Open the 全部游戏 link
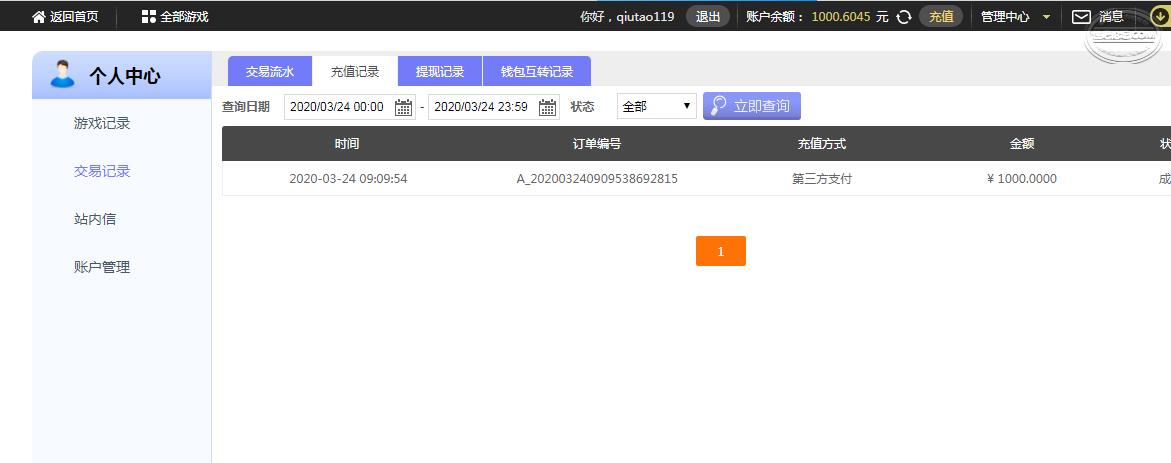Viewport: 1171px width, 463px height. pos(184,16)
